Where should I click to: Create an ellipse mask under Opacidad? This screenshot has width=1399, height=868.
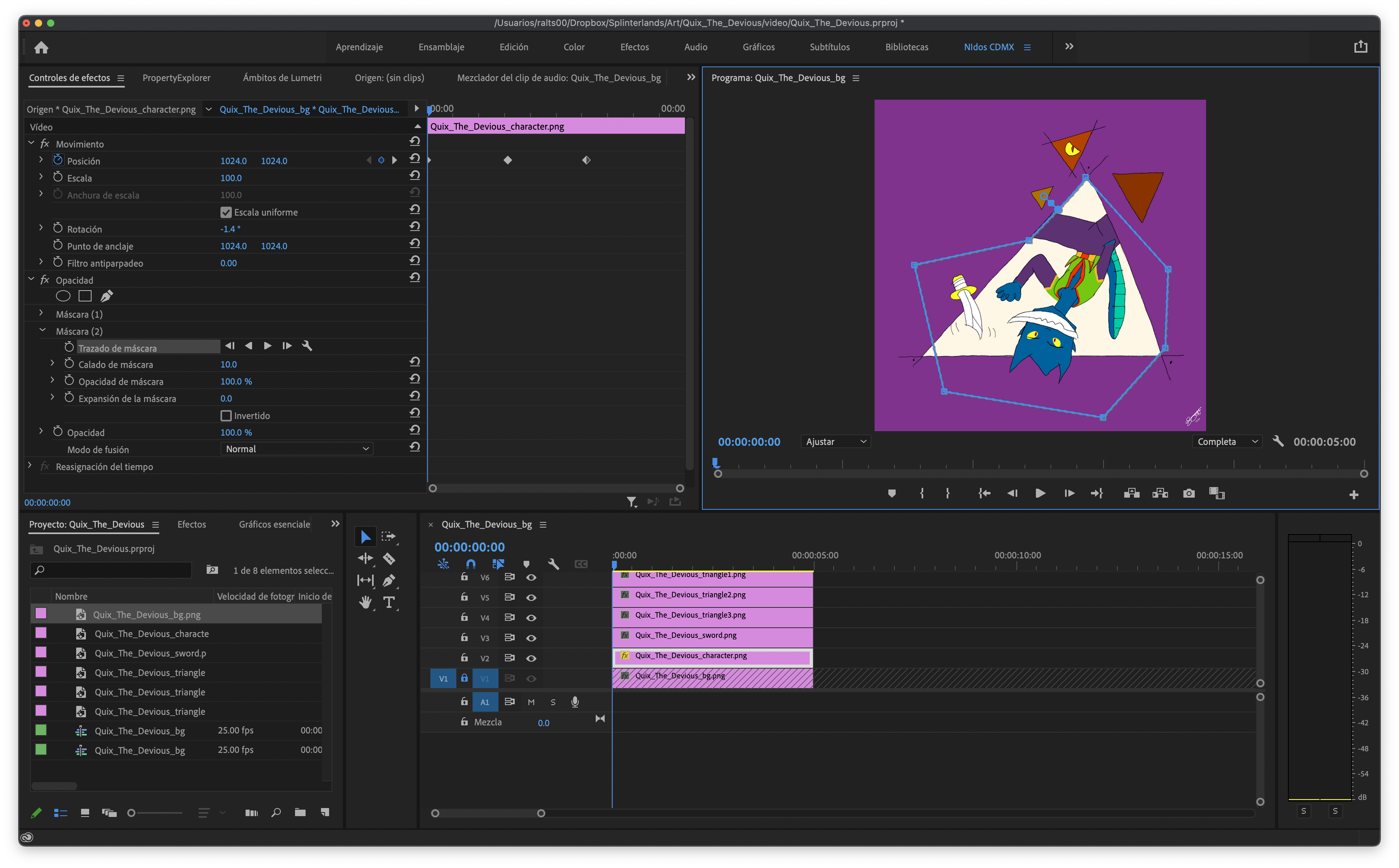(x=63, y=296)
